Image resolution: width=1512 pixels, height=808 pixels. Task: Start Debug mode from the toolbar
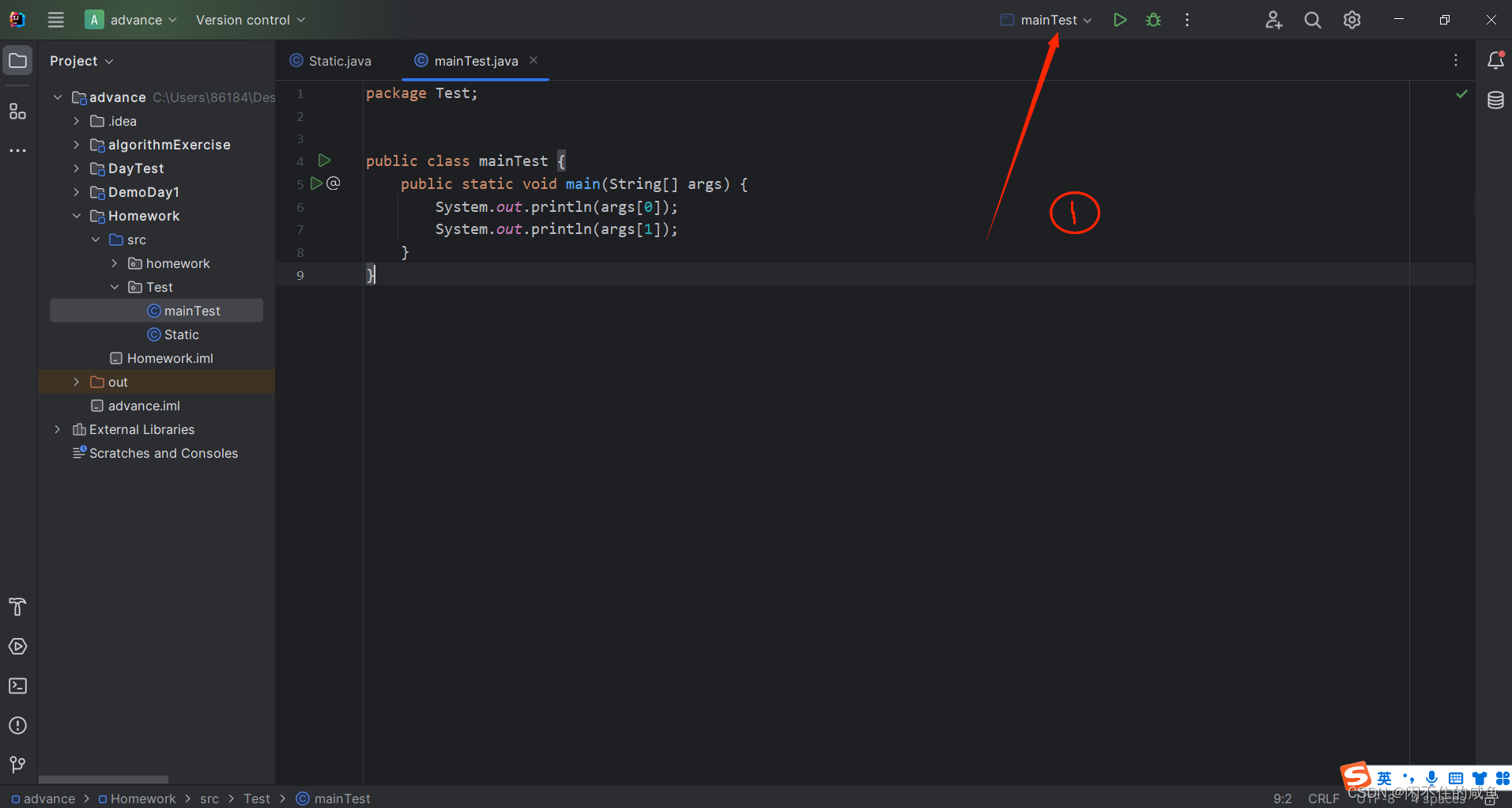coord(1153,19)
